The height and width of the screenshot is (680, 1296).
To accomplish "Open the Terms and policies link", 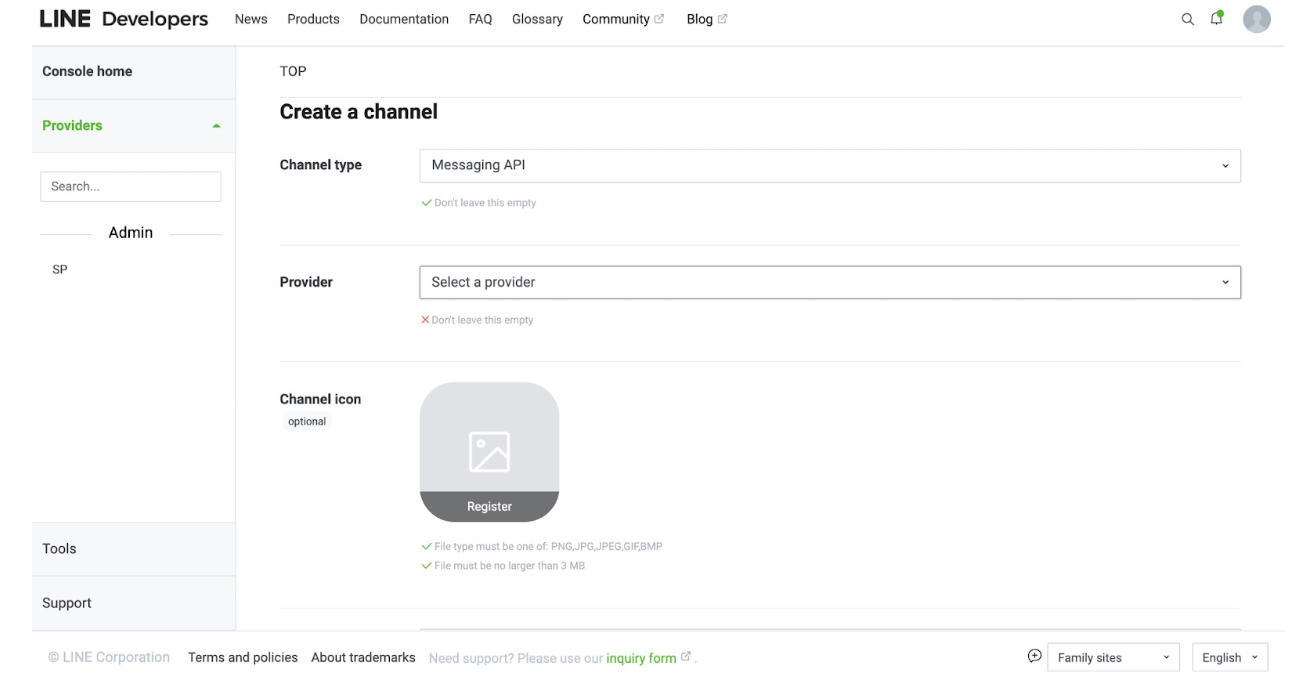I will [243, 657].
